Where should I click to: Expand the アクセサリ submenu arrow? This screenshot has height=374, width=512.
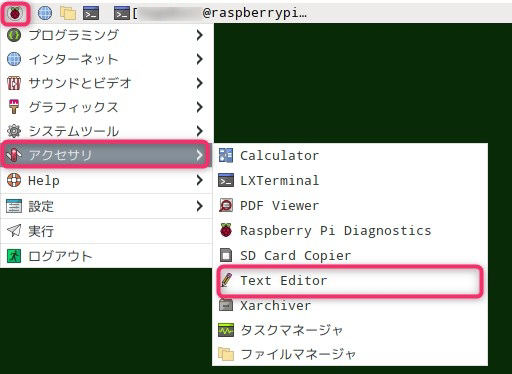point(199,155)
